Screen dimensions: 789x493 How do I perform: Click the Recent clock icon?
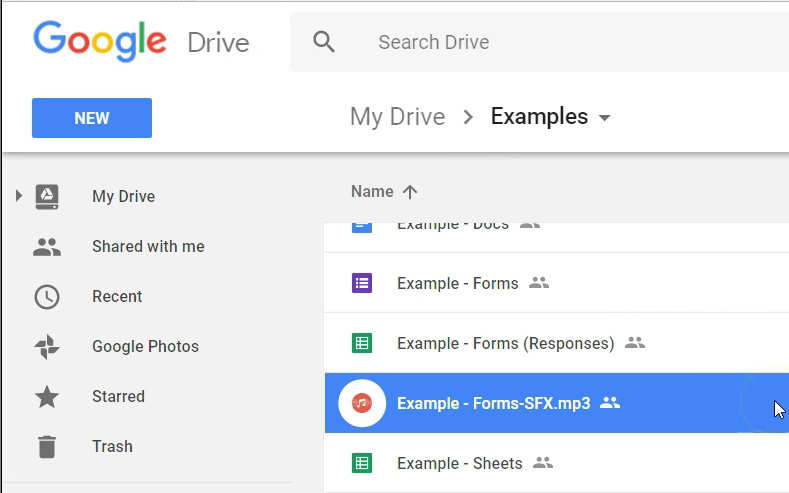pyautogui.click(x=47, y=297)
